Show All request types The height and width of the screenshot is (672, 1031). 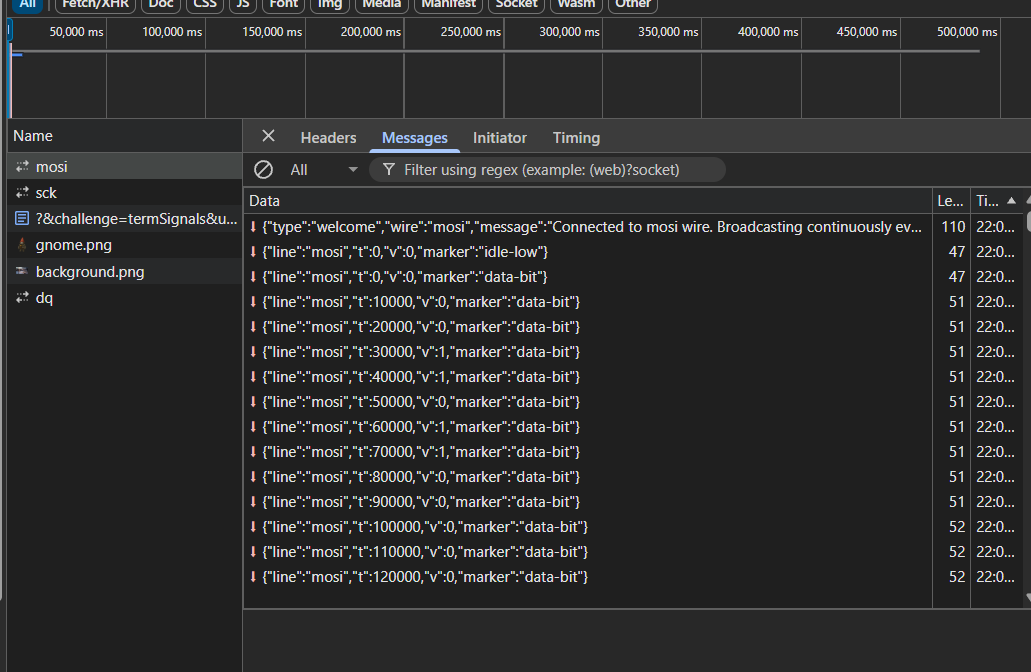pyautogui.click(x=28, y=4)
